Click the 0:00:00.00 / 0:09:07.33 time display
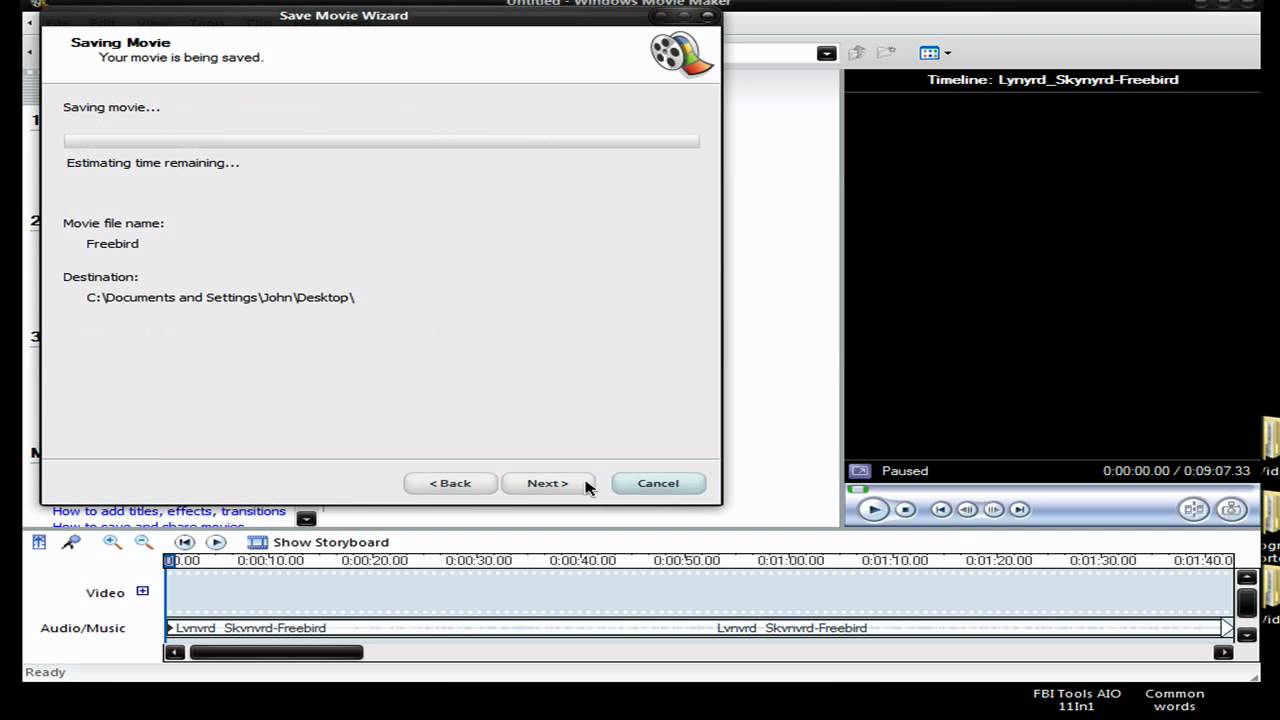 pyautogui.click(x=1176, y=471)
